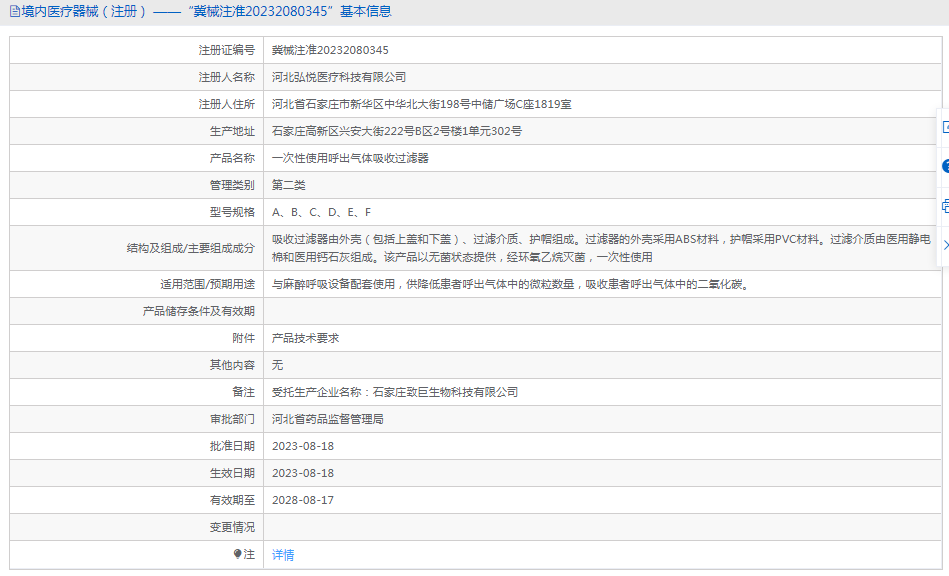The image size is (949, 576).
Task: Click the 注册人名称 row label
Action: [227, 77]
